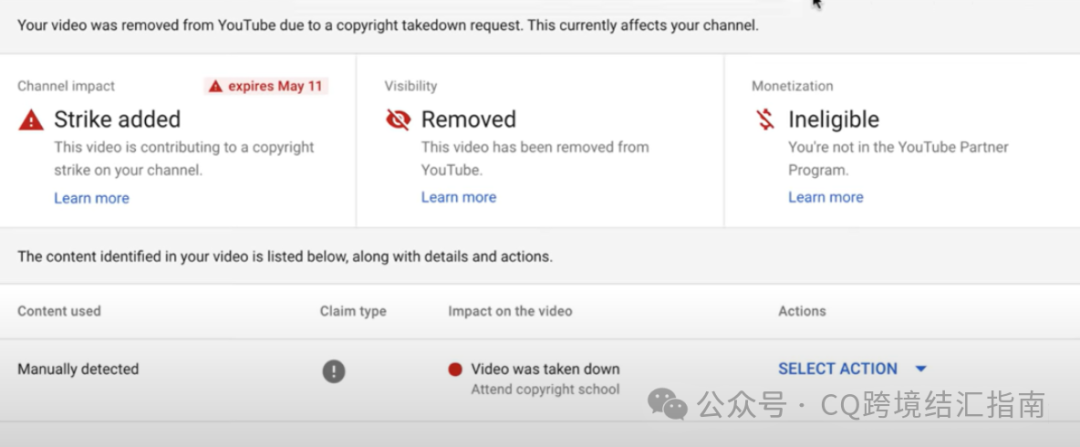This screenshot has height=447, width=1080.
Task: Click the not in YouTube Partner Program description
Action: tap(898, 158)
